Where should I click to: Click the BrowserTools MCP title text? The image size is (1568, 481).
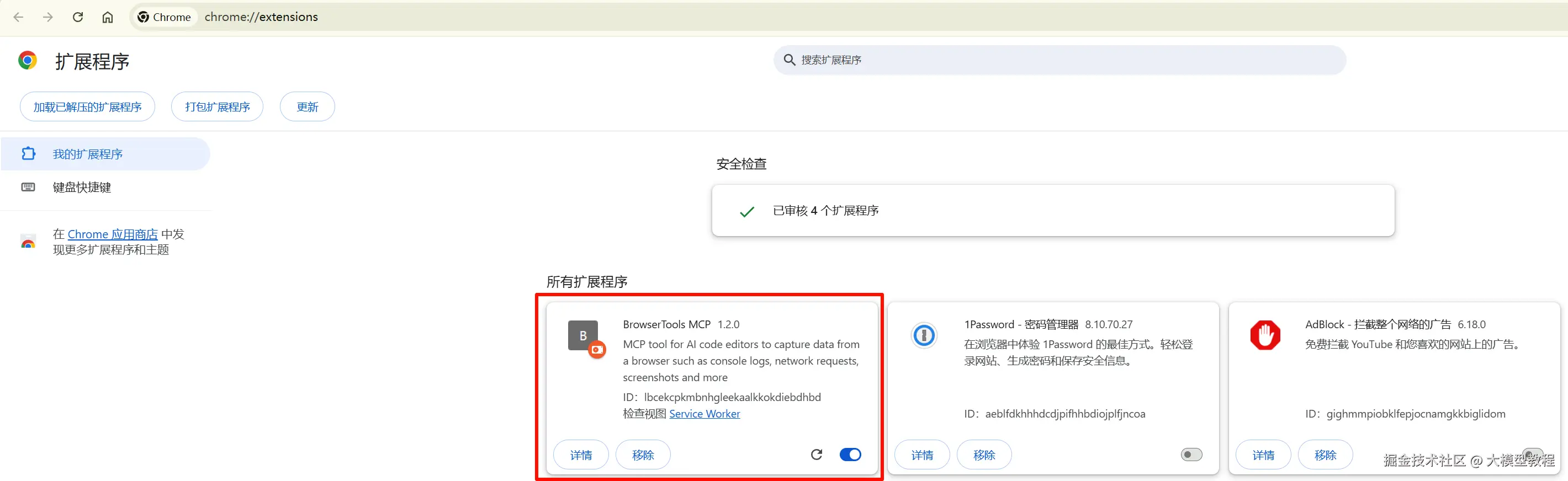pyautogui.click(x=666, y=324)
